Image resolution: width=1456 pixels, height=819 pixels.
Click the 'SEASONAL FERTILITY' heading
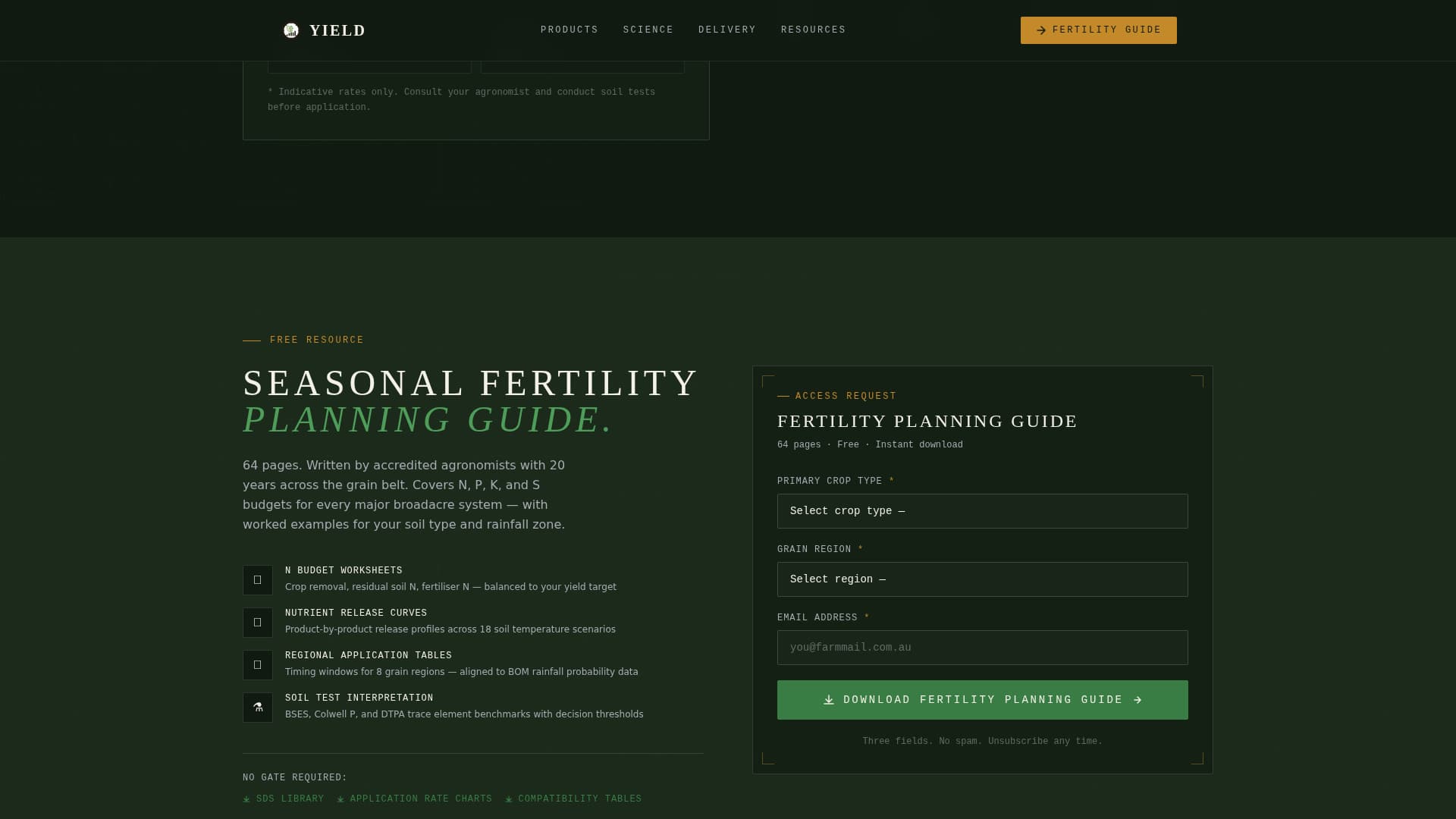(x=470, y=383)
